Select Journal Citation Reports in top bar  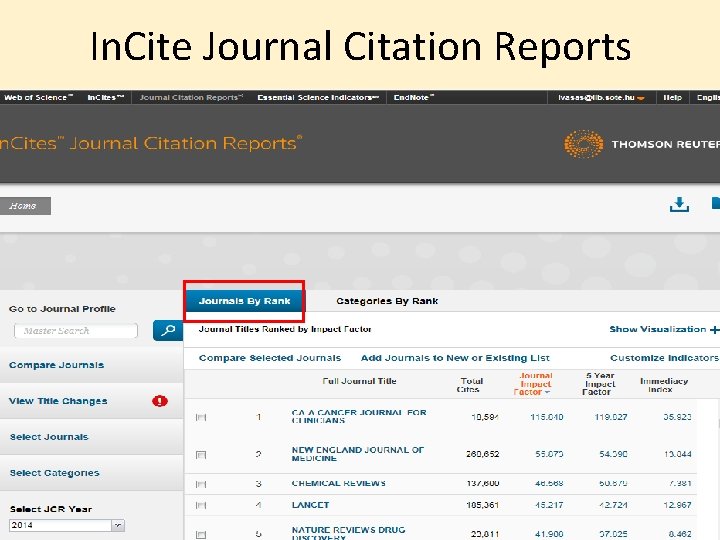pyautogui.click(x=191, y=97)
